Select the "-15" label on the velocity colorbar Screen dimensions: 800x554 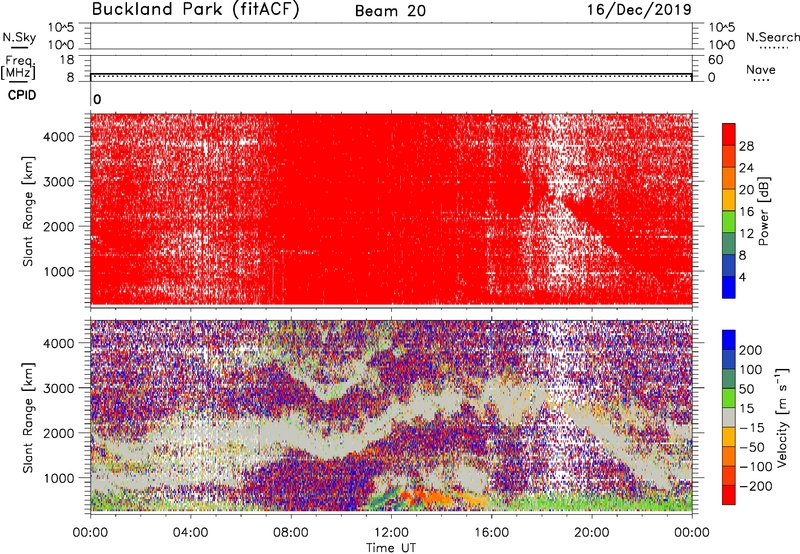click(752, 428)
